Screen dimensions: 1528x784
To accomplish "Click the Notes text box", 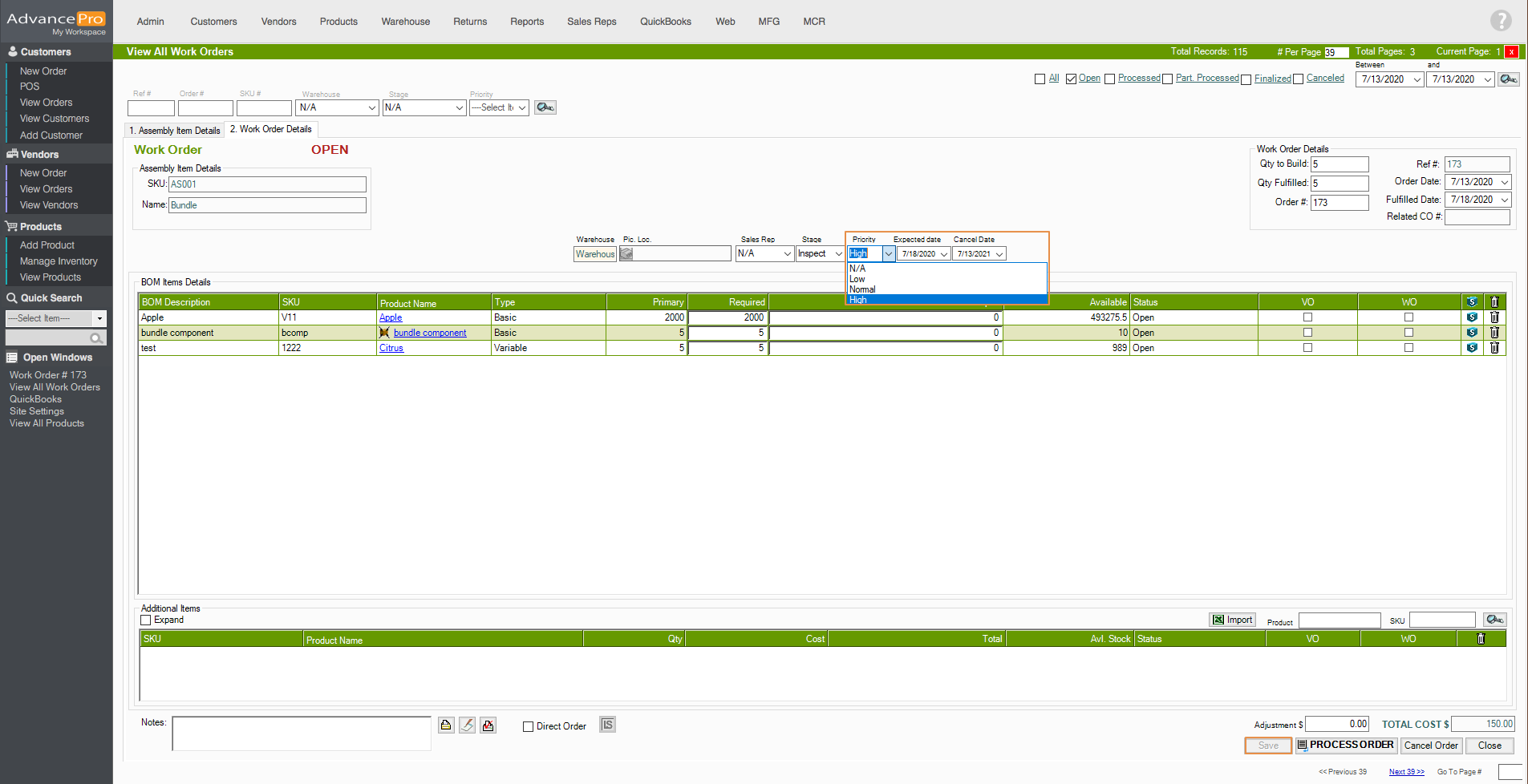I will click(302, 733).
